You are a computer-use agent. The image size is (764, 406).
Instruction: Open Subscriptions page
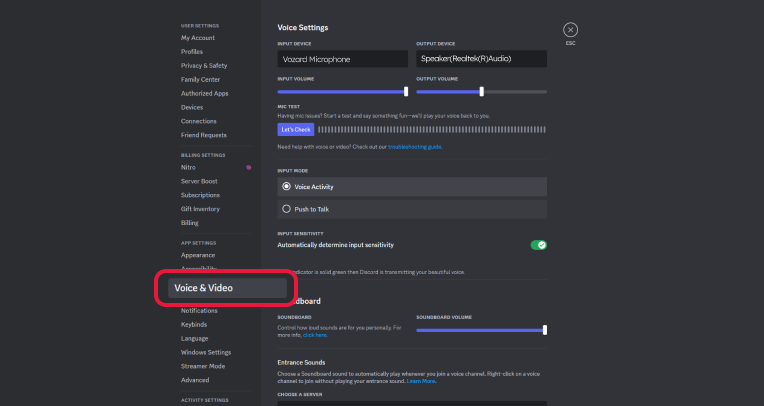(200, 195)
